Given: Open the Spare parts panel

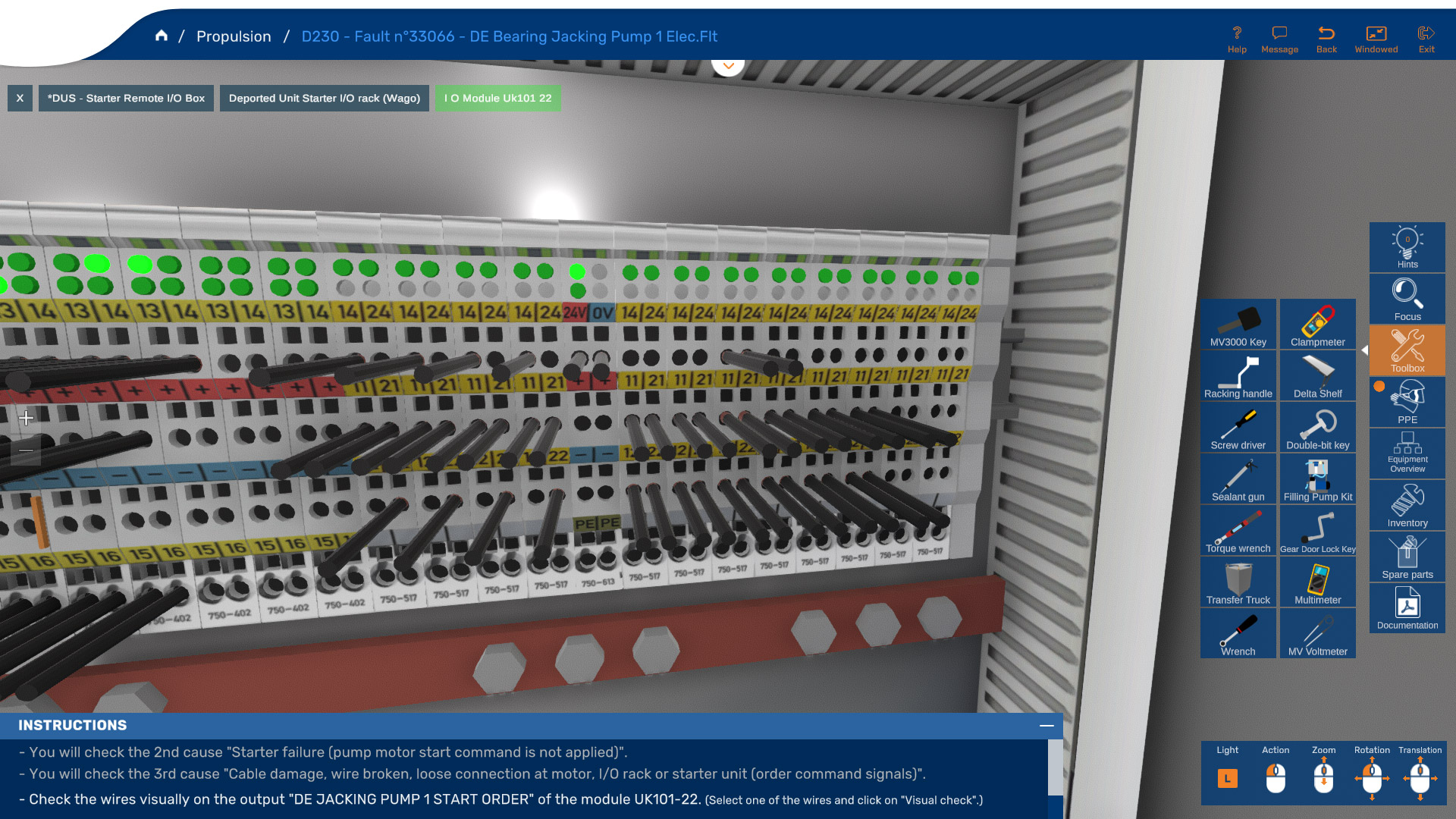Looking at the screenshot, I should [x=1407, y=556].
